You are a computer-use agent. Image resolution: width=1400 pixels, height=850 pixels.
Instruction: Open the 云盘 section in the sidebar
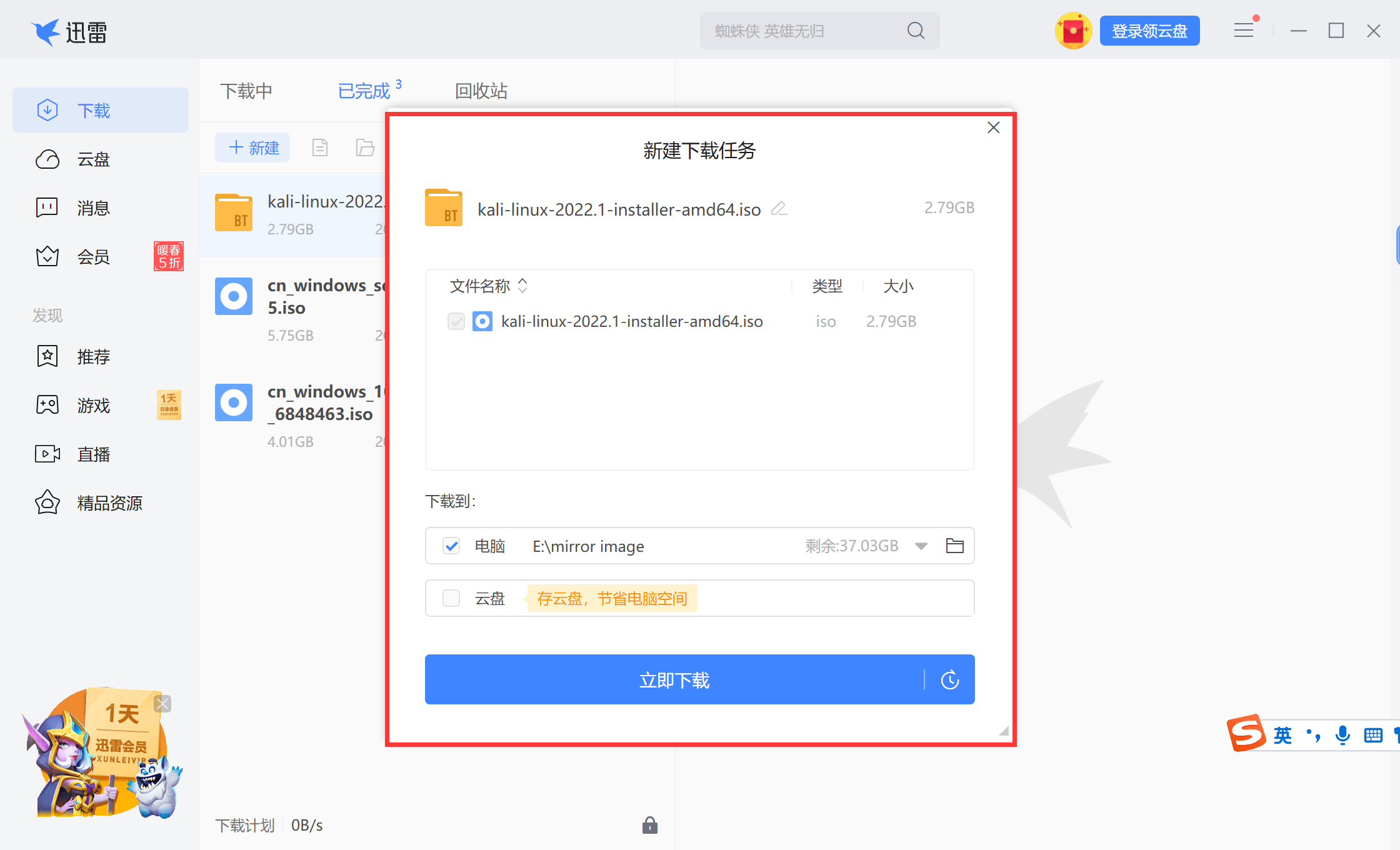coord(92,160)
